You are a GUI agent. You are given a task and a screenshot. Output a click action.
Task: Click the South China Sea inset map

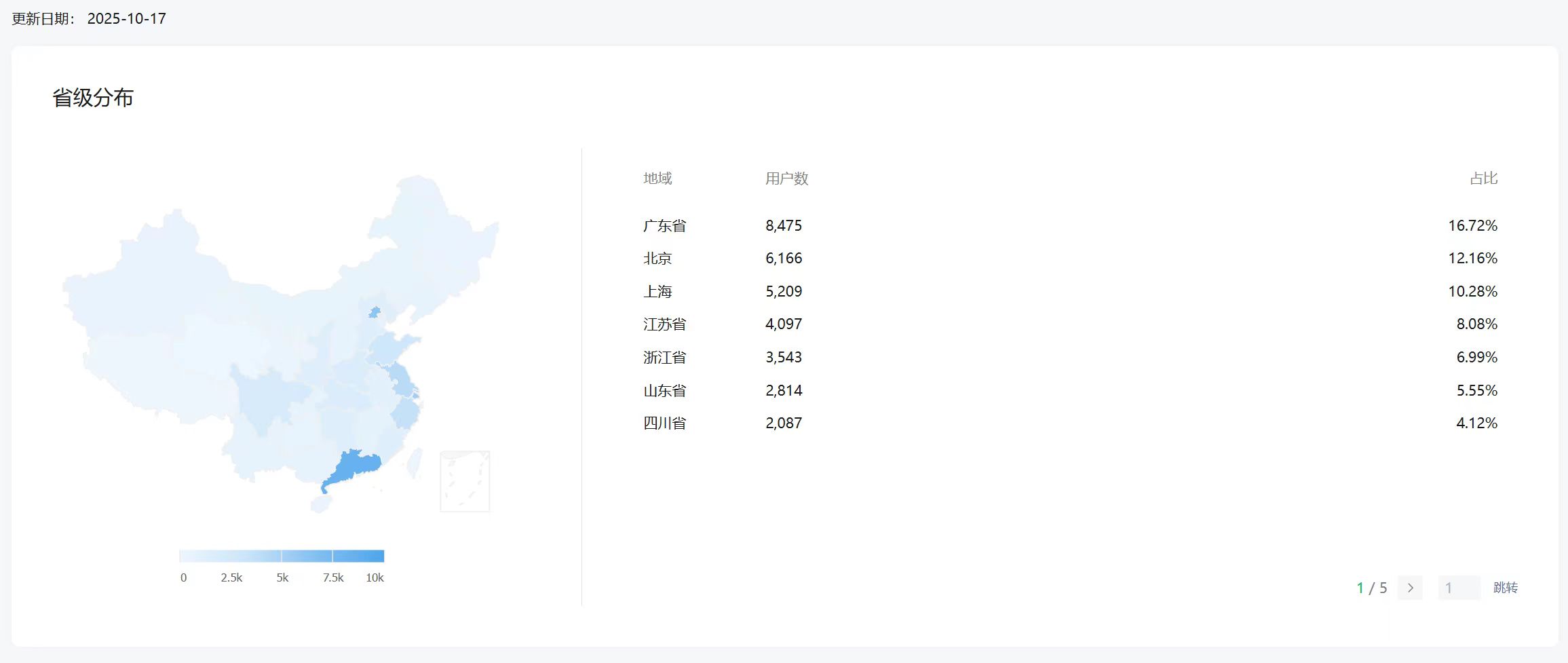(465, 481)
